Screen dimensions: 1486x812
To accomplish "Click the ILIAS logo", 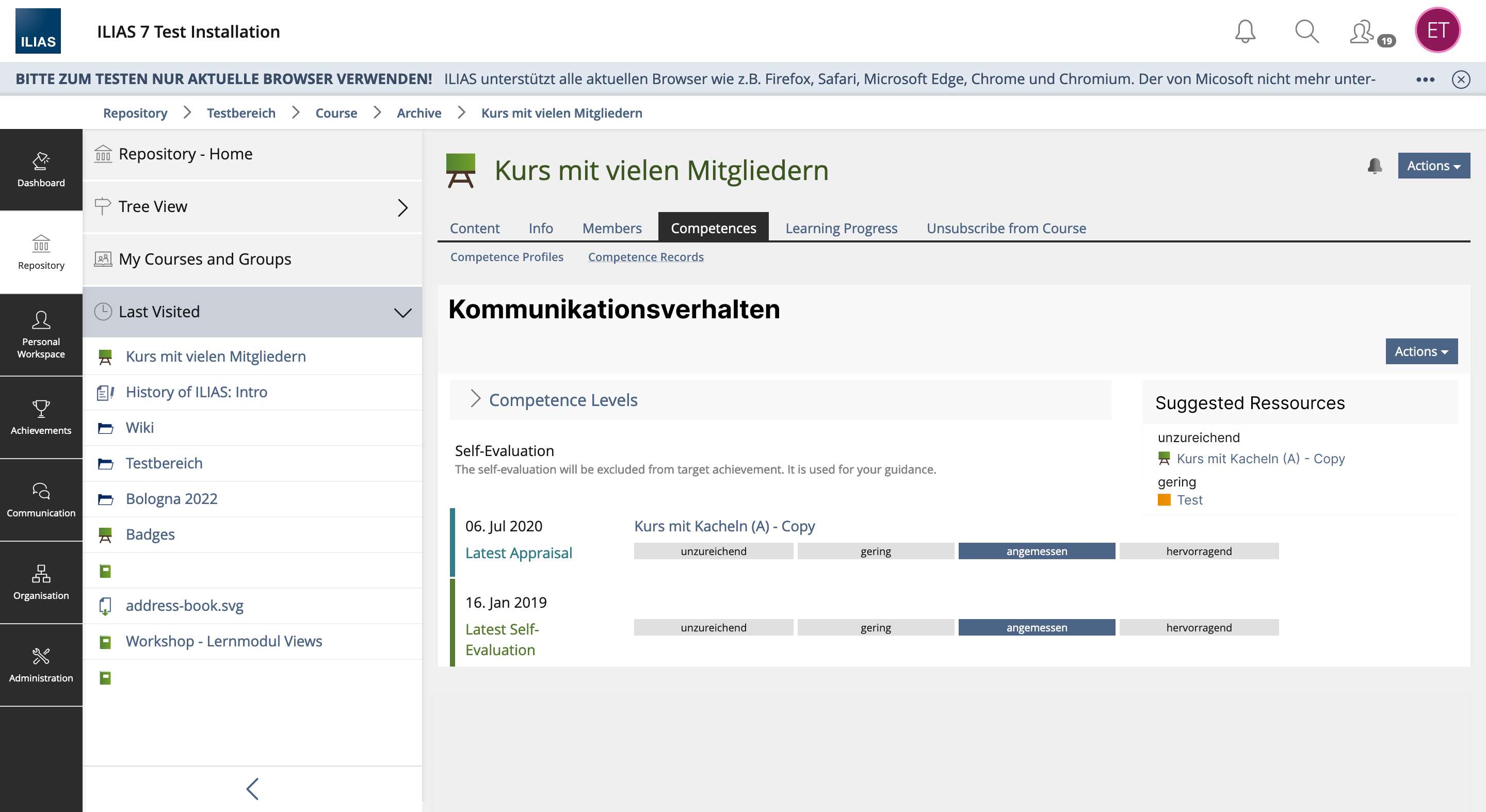I will 38,31.
